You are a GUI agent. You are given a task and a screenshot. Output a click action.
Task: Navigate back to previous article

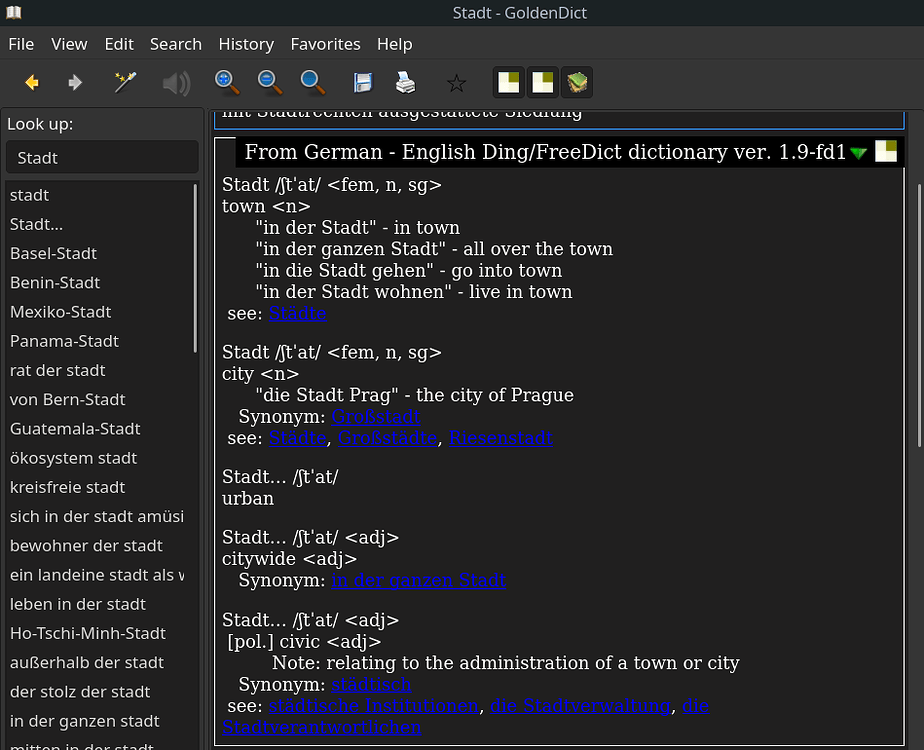coord(31,83)
